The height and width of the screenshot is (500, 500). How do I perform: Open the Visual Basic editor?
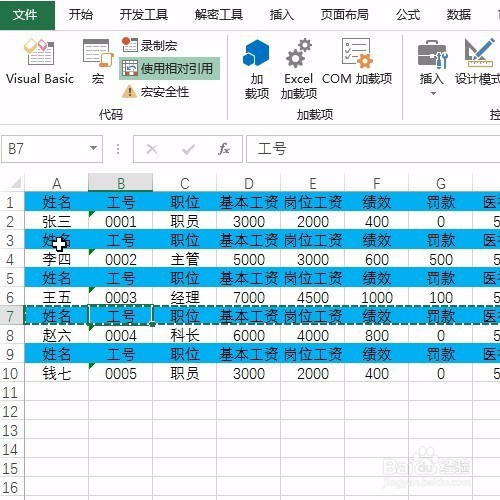[x=40, y=62]
